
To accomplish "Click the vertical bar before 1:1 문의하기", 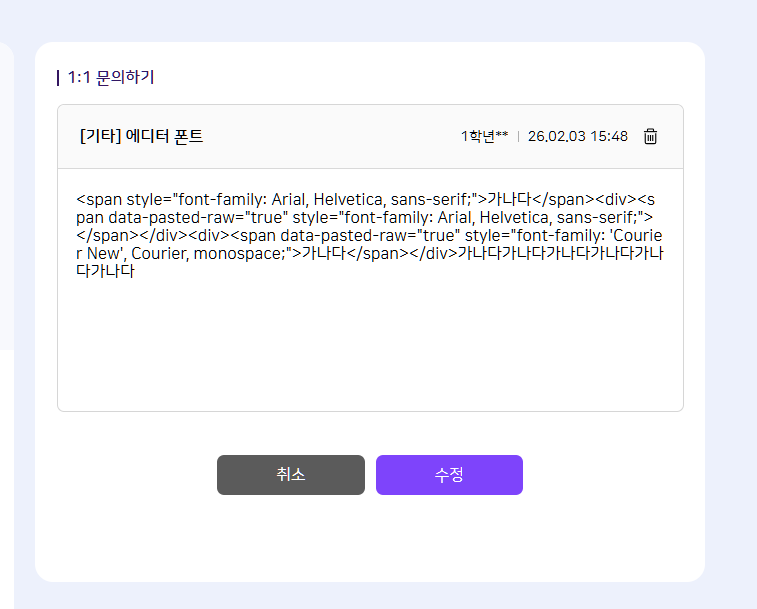I will pyautogui.click(x=59, y=77).
